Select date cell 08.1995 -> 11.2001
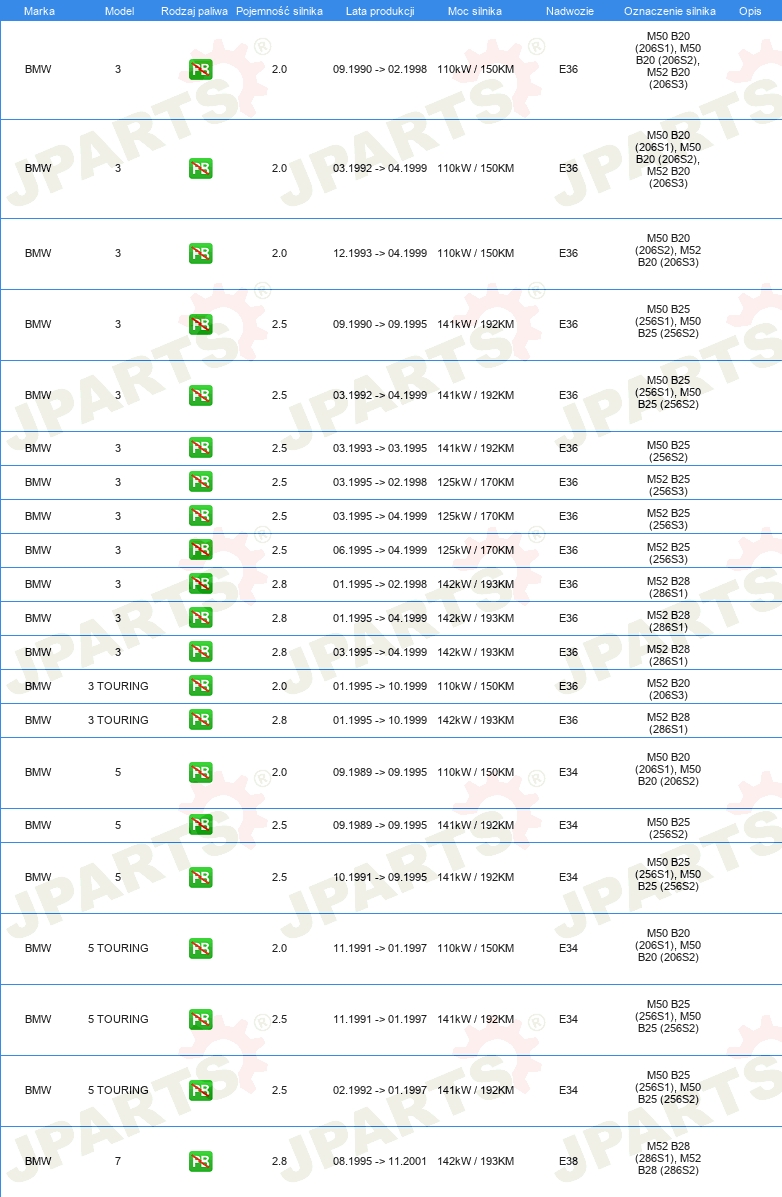Viewport: 782px width, 1197px height. 380,1162
